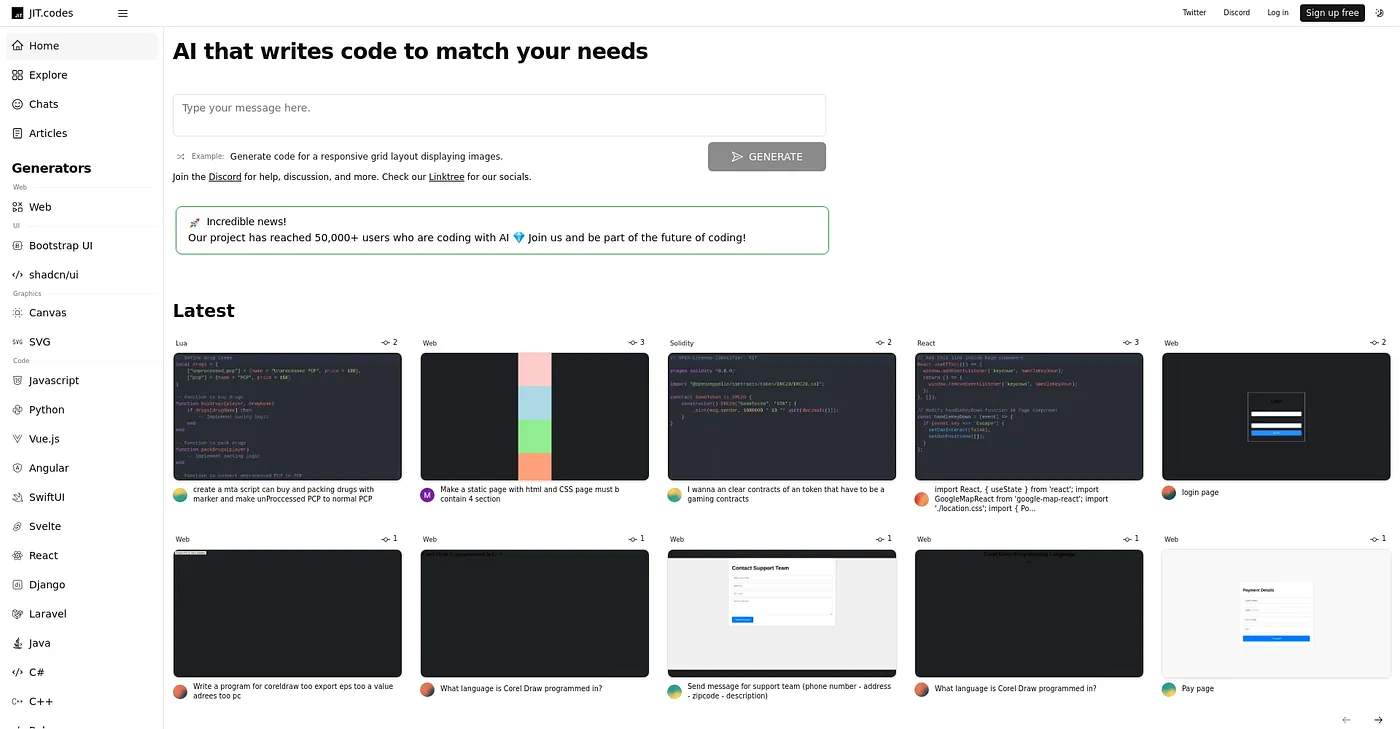Select the Web generator icon
Image resolution: width=1400 pixels, height=729 pixels.
click(x=18, y=207)
